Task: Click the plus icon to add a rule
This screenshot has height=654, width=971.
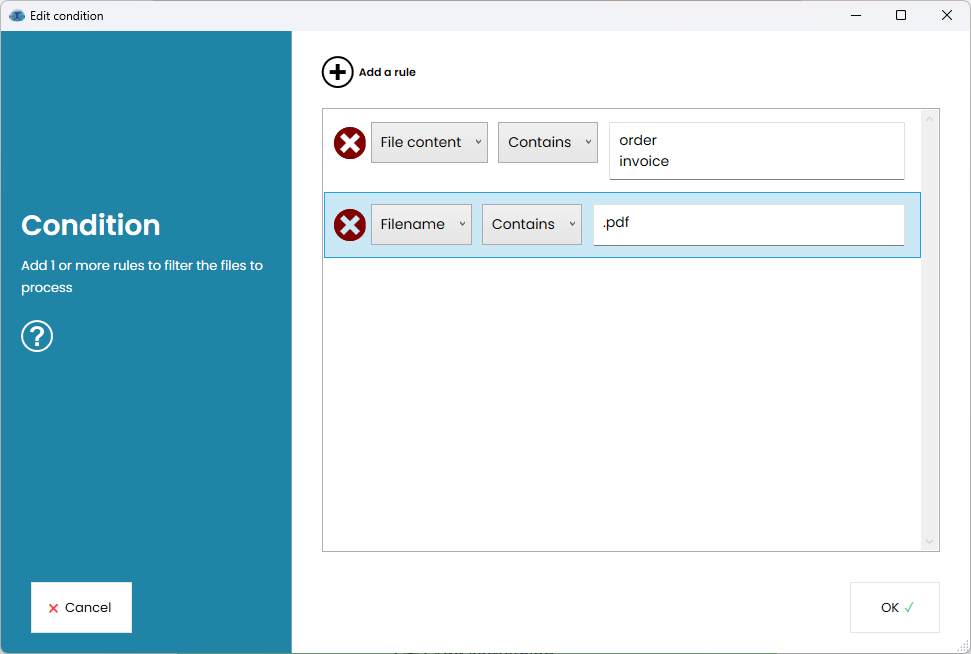Action: [x=337, y=72]
